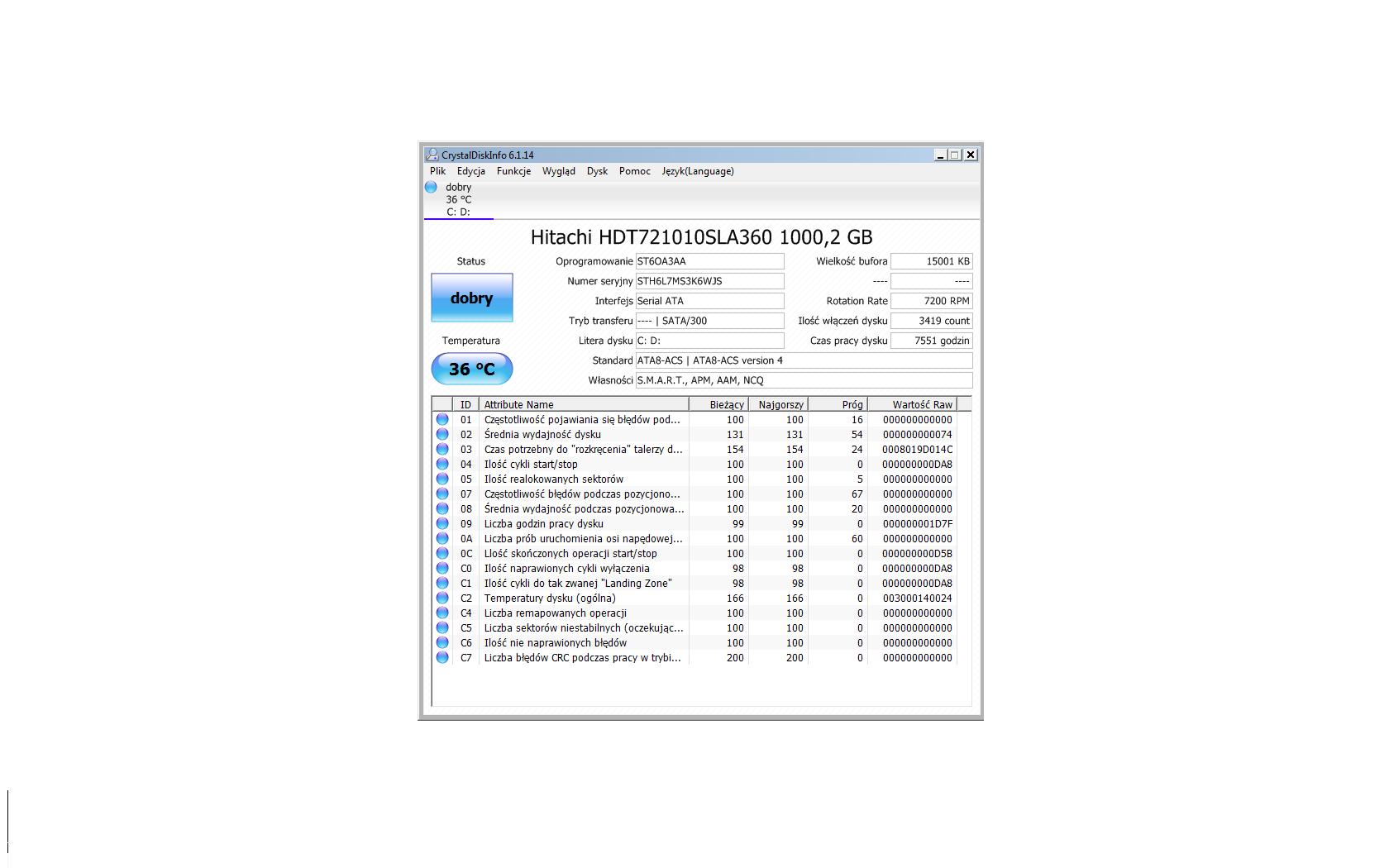Click status orb for attribute C1

tap(442, 584)
